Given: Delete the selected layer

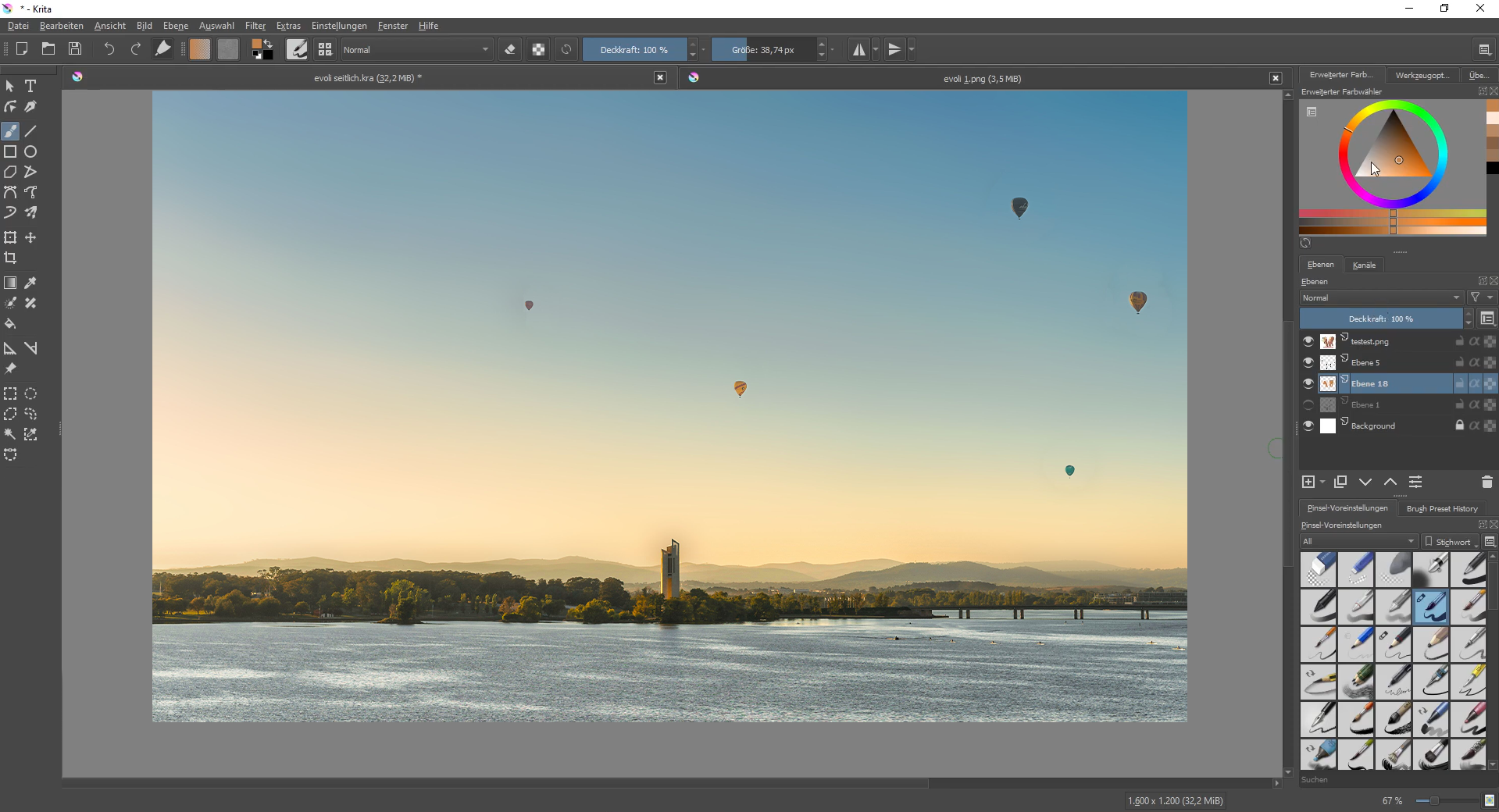Looking at the screenshot, I should coord(1487,483).
